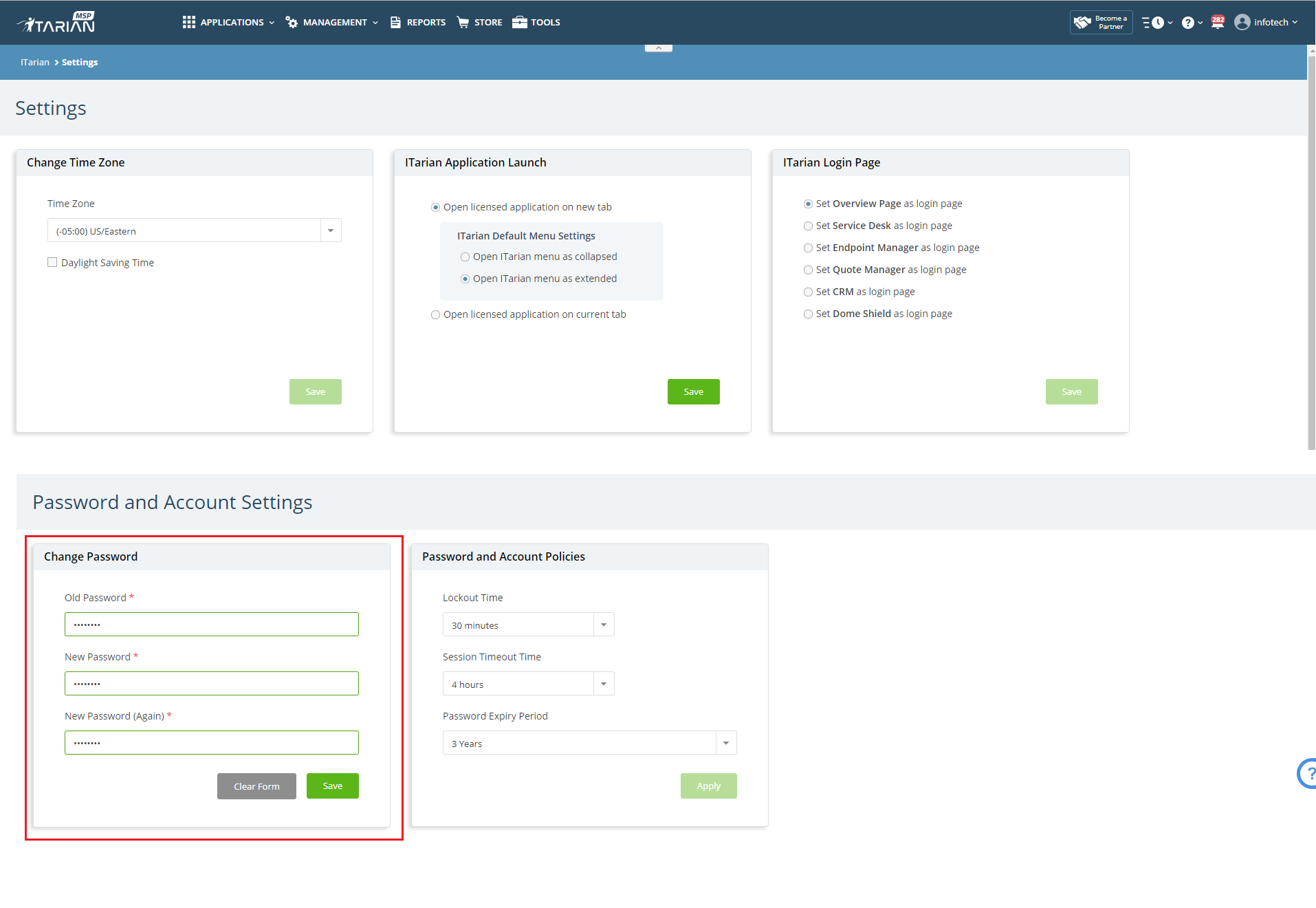The width and height of the screenshot is (1316, 908).
Task: Open the floating help bubble icon
Action: [1306, 773]
